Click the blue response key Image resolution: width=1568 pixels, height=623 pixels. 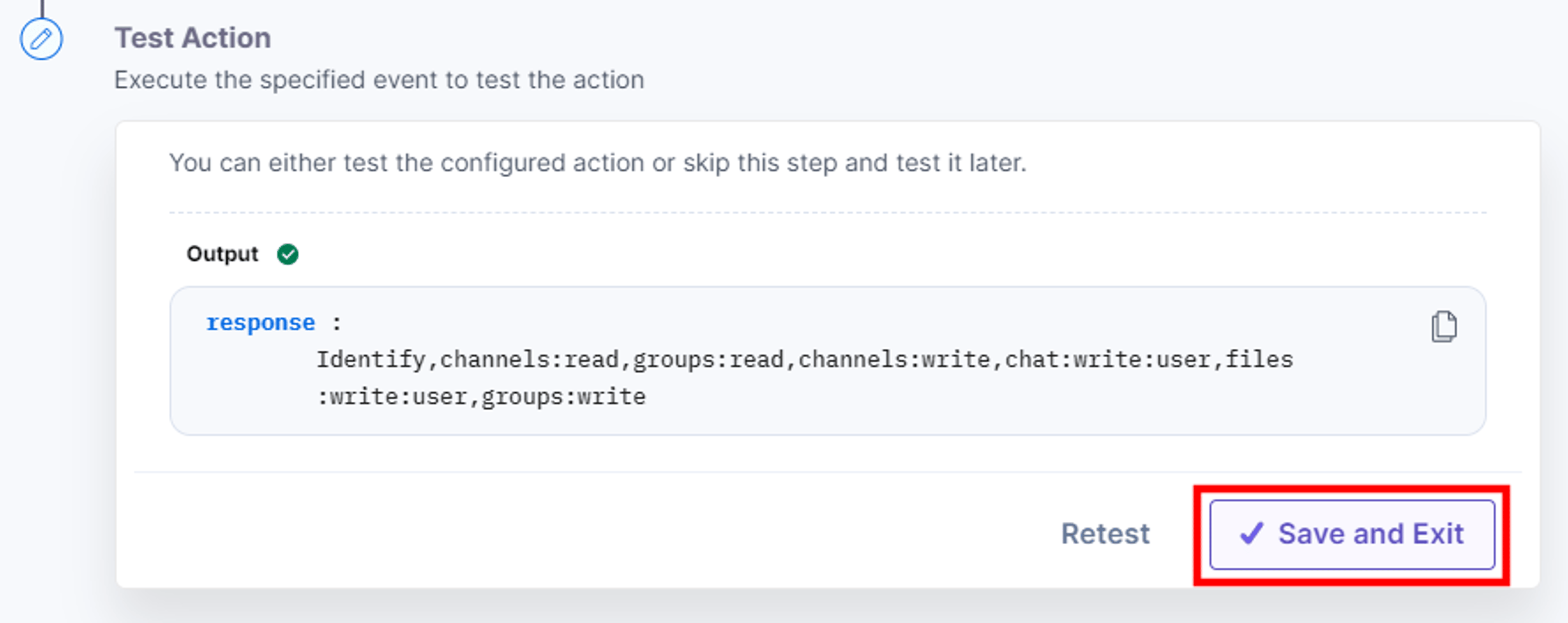point(261,323)
